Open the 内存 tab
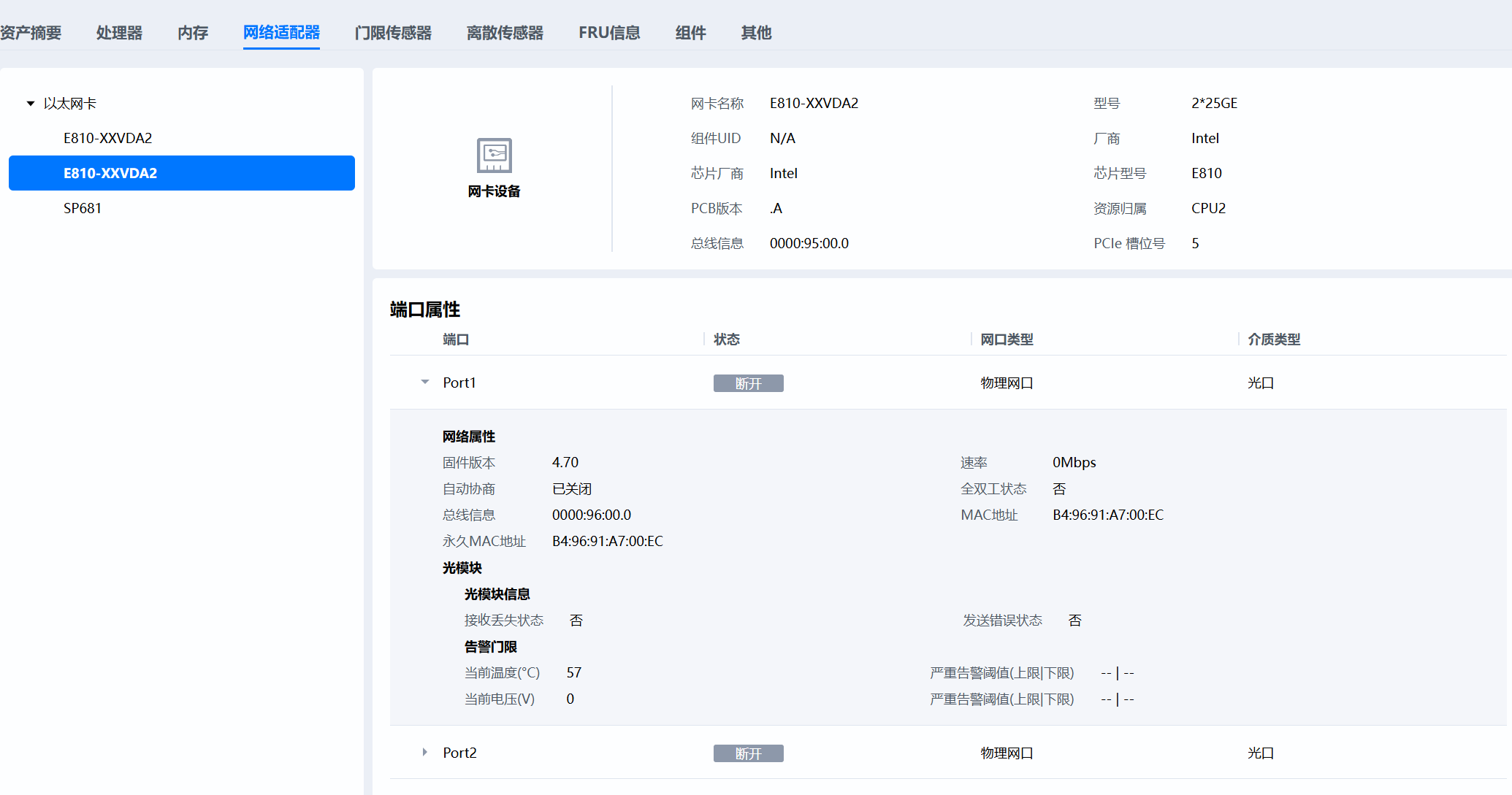1512x795 pixels. [193, 33]
